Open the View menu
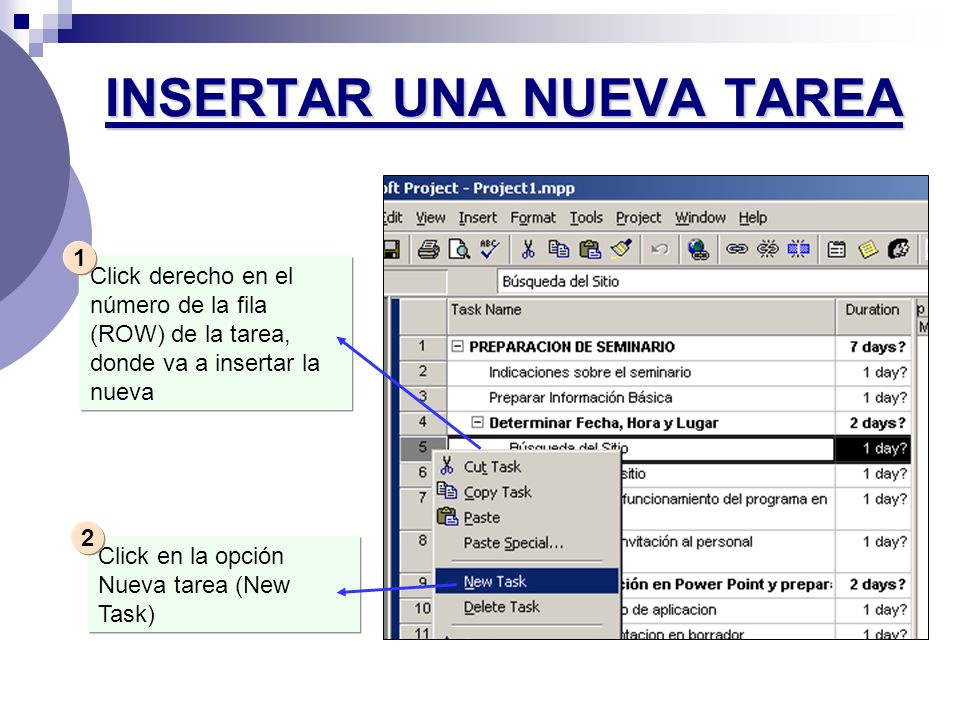The height and width of the screenshot is (720, 960). tap(430, 218)
